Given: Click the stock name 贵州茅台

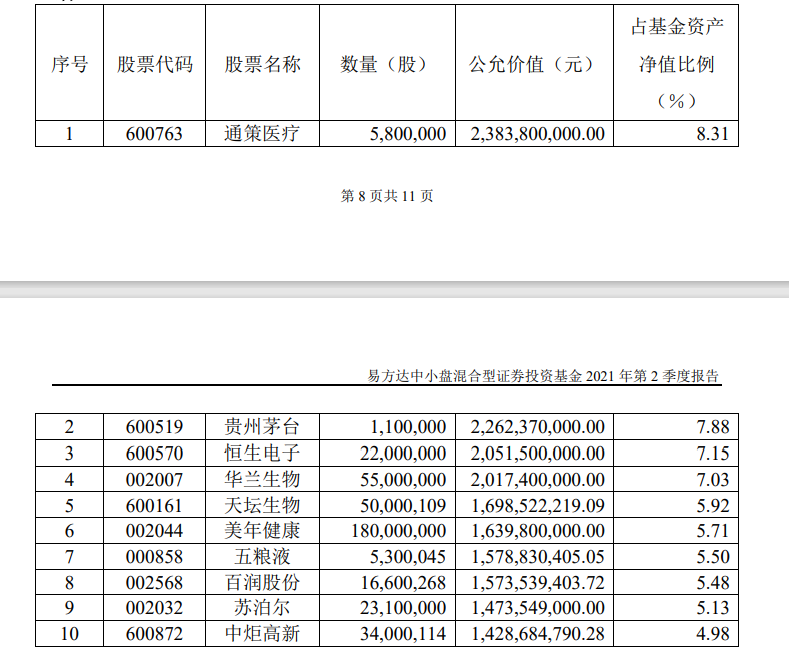Looking at the screenshot, I should (x=262, y=427).
